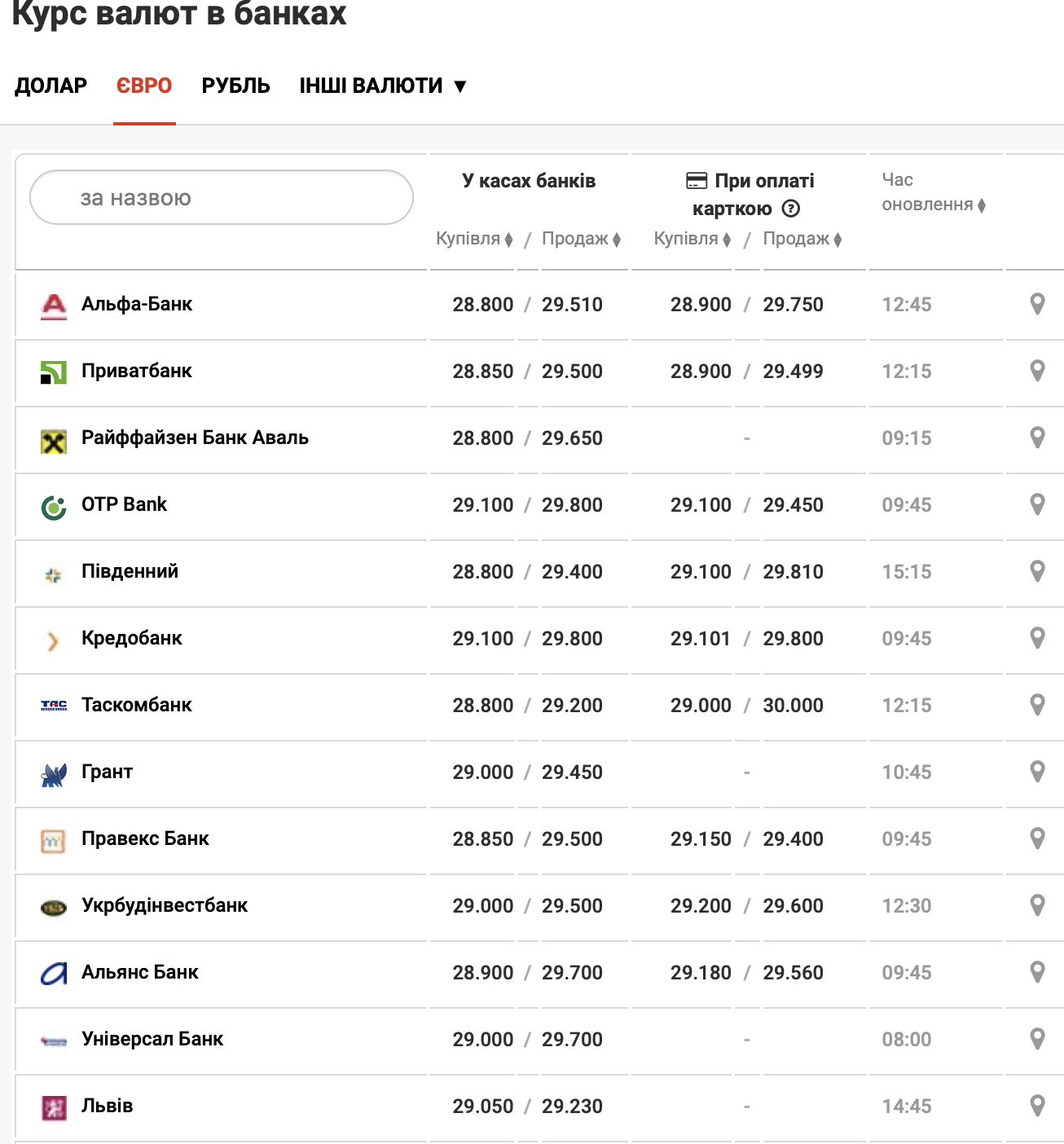The width and height of the screenshot is (1064, 1144).
Task: Open the Правекс Банк details link
Action: tap(145, 838)
